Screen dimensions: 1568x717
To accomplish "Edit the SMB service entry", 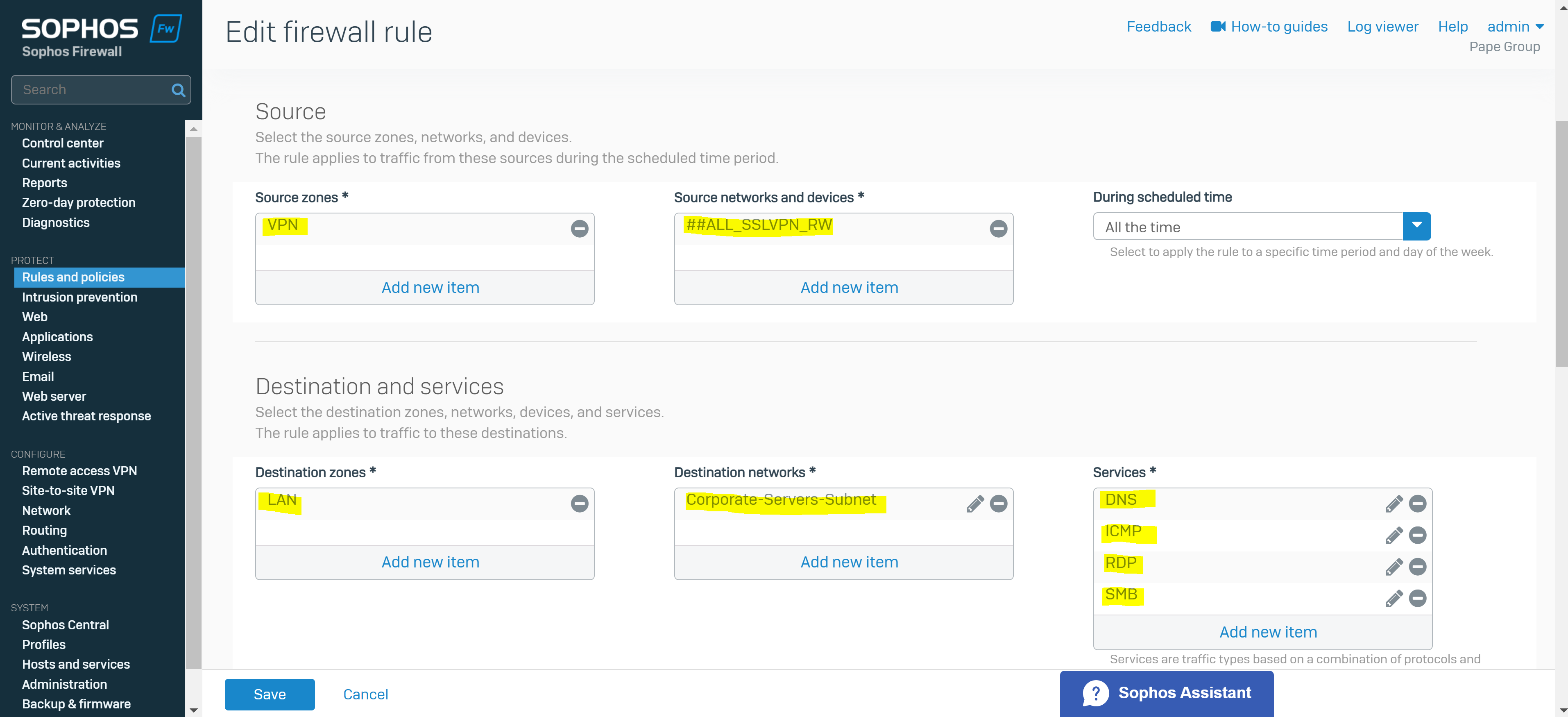I will coord(1394,598).
